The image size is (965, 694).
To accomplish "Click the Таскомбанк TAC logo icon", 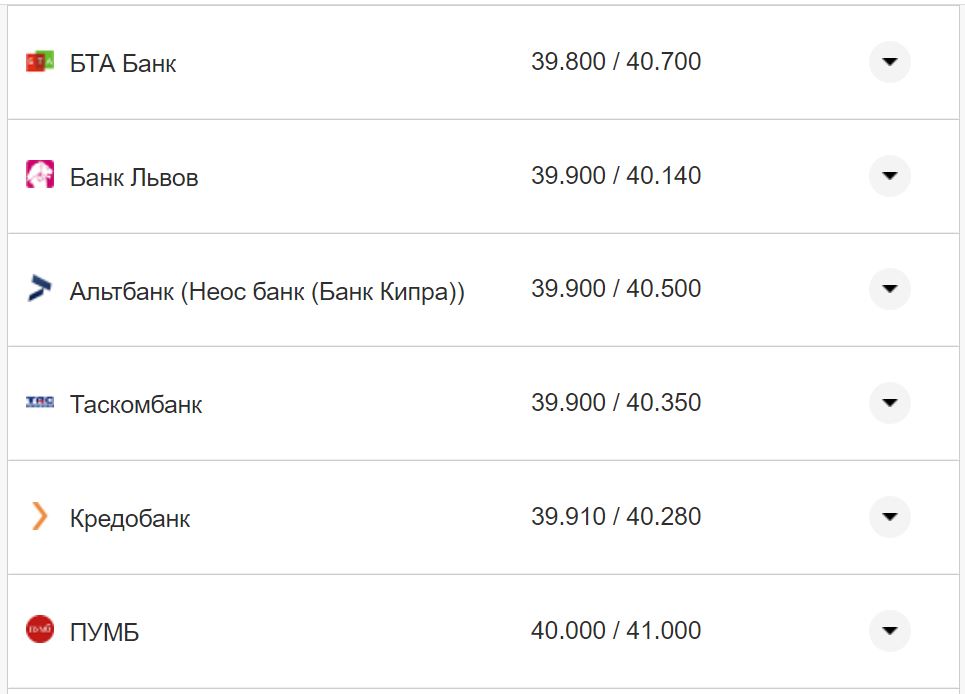I will (40, 403).
